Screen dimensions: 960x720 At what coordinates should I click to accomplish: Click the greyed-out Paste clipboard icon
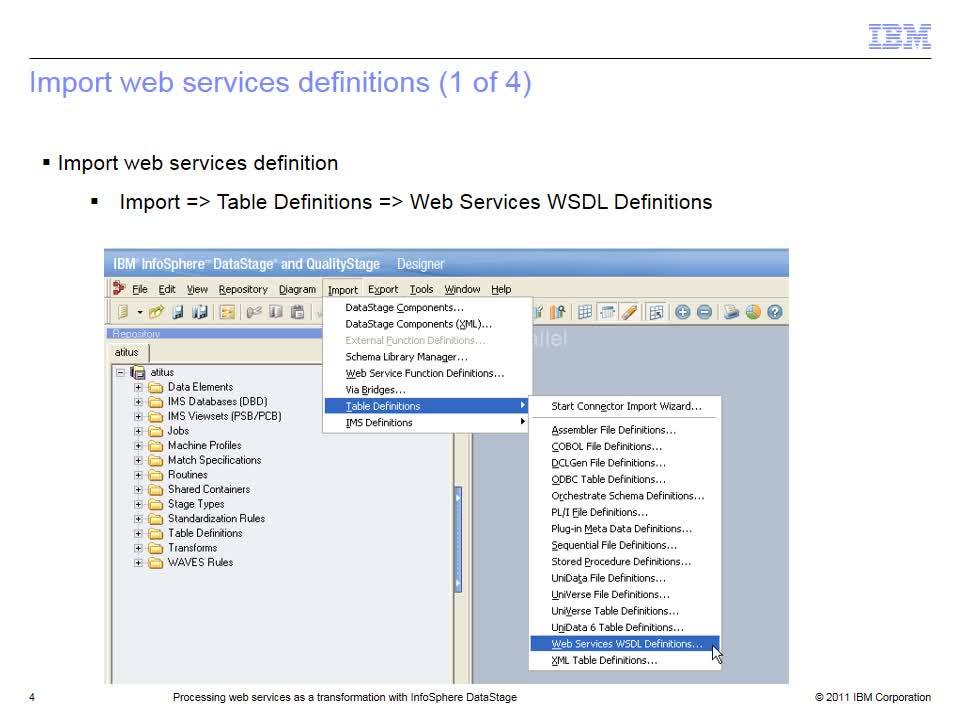click(298, 312)
